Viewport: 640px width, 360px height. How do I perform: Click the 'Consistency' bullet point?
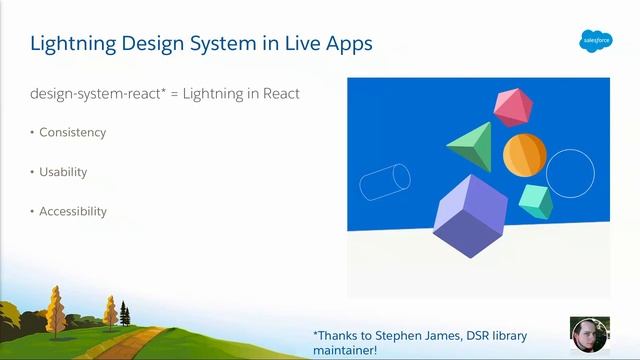(68, 132)
